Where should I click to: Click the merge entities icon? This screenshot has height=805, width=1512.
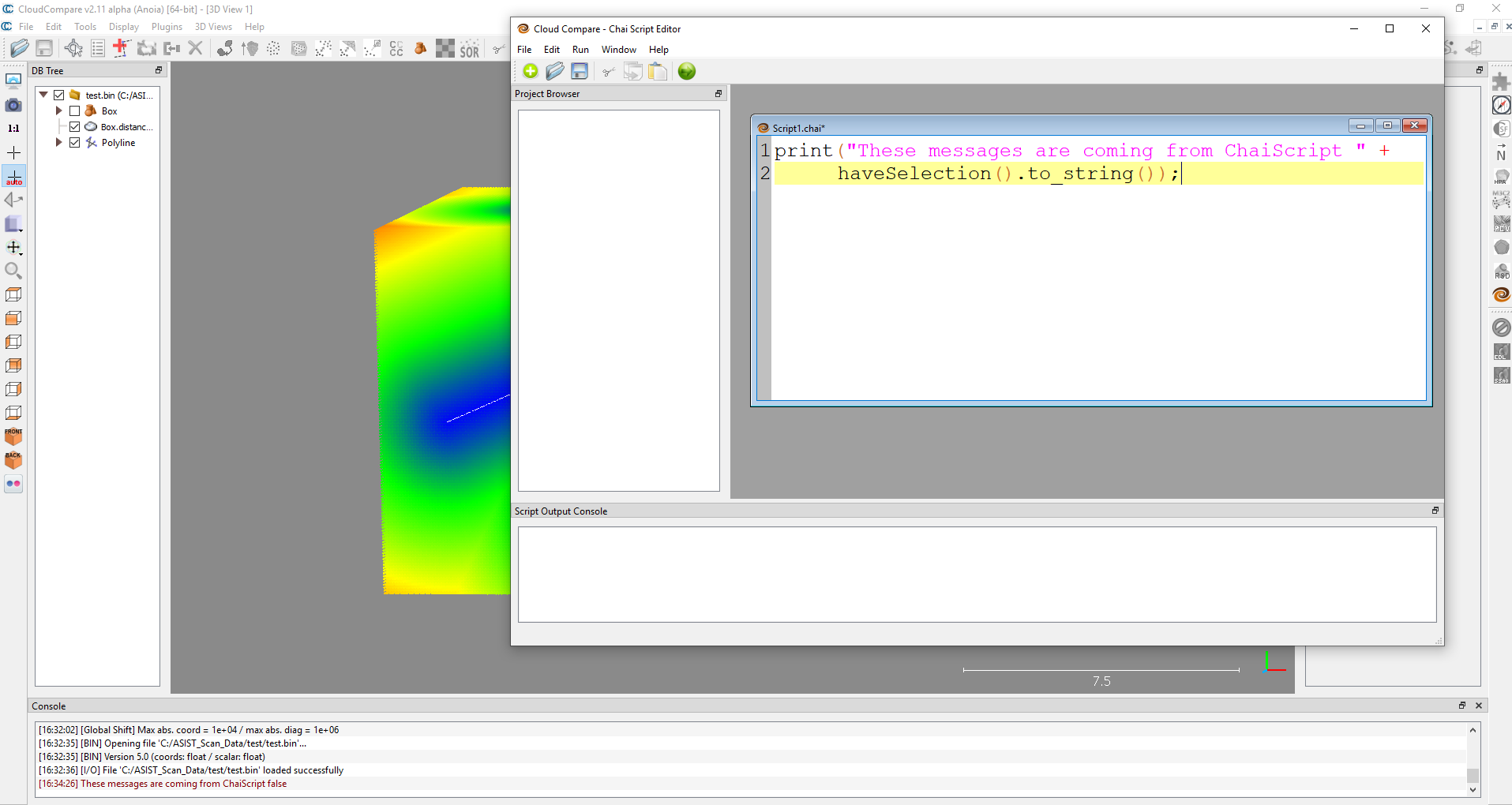[171, 48]
